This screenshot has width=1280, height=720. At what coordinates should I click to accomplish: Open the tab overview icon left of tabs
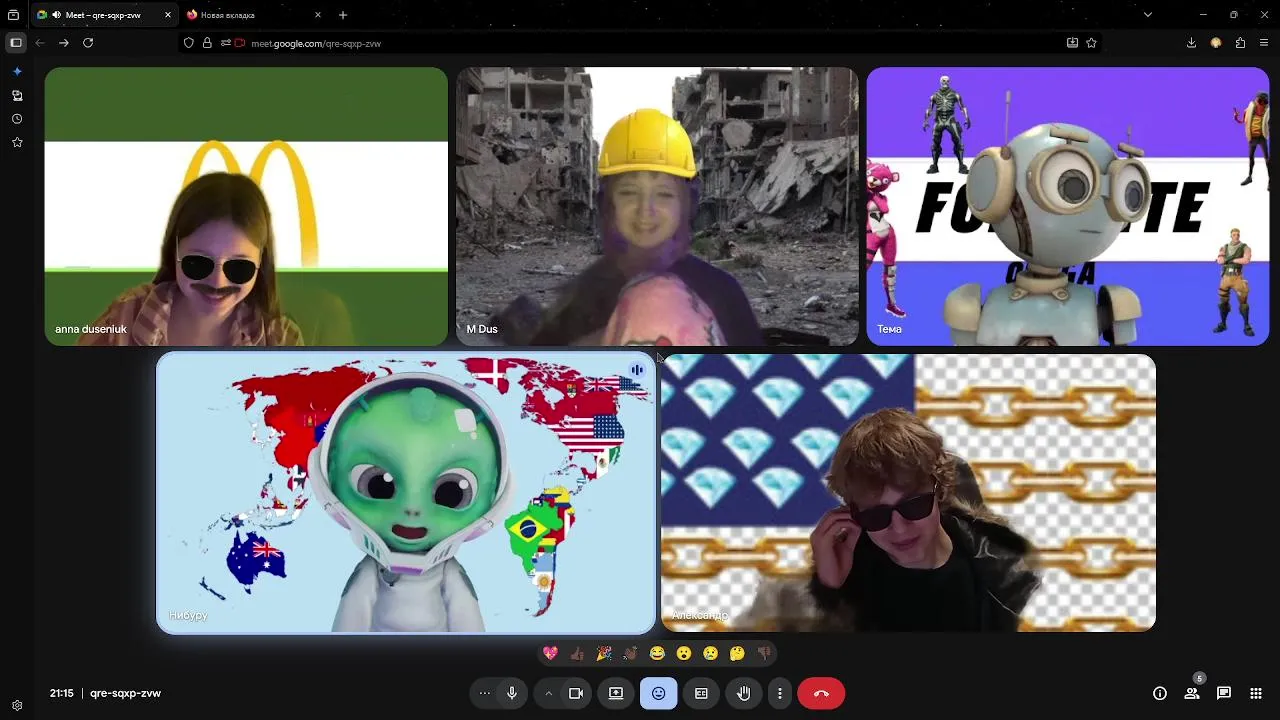pyautogui.click(x=13, y=15)
